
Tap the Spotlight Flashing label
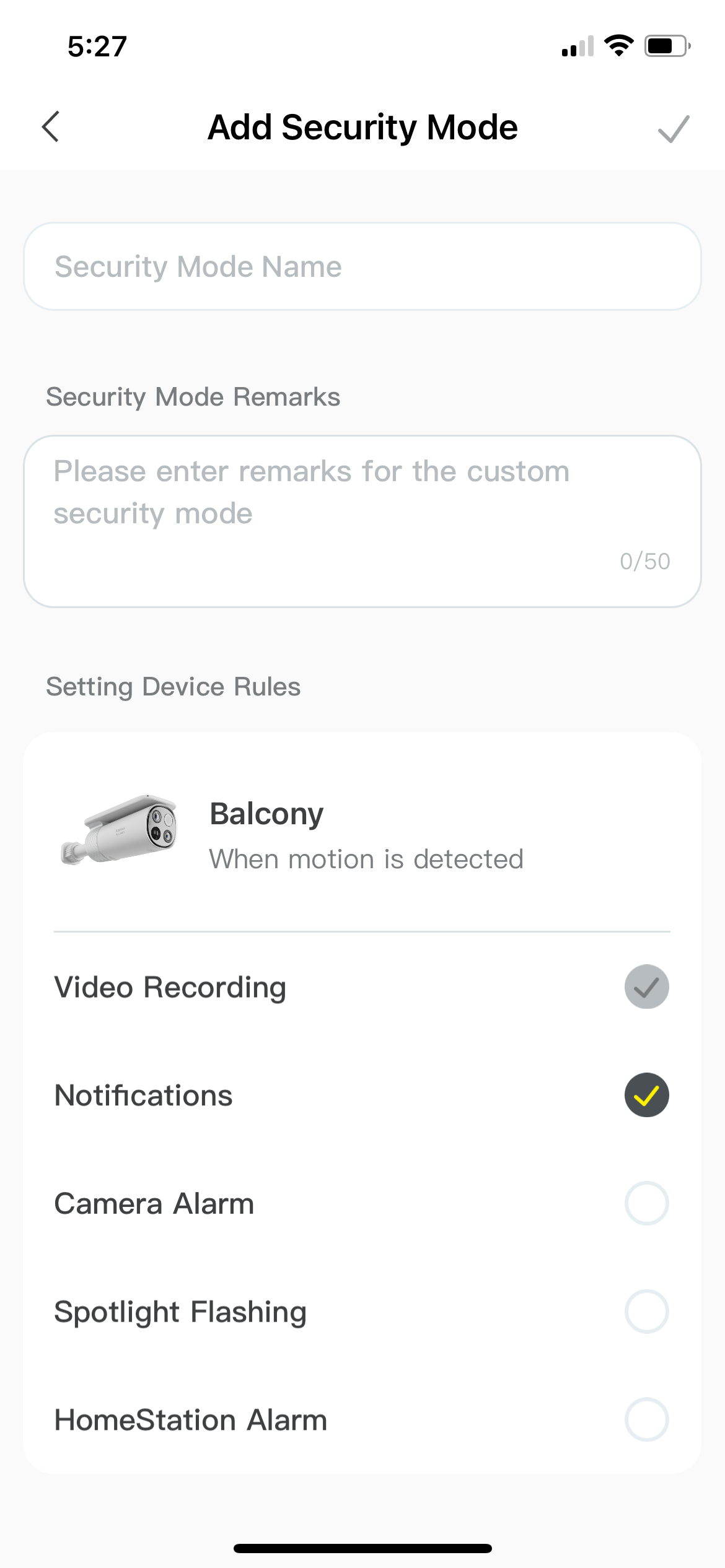click(180, 1312)
